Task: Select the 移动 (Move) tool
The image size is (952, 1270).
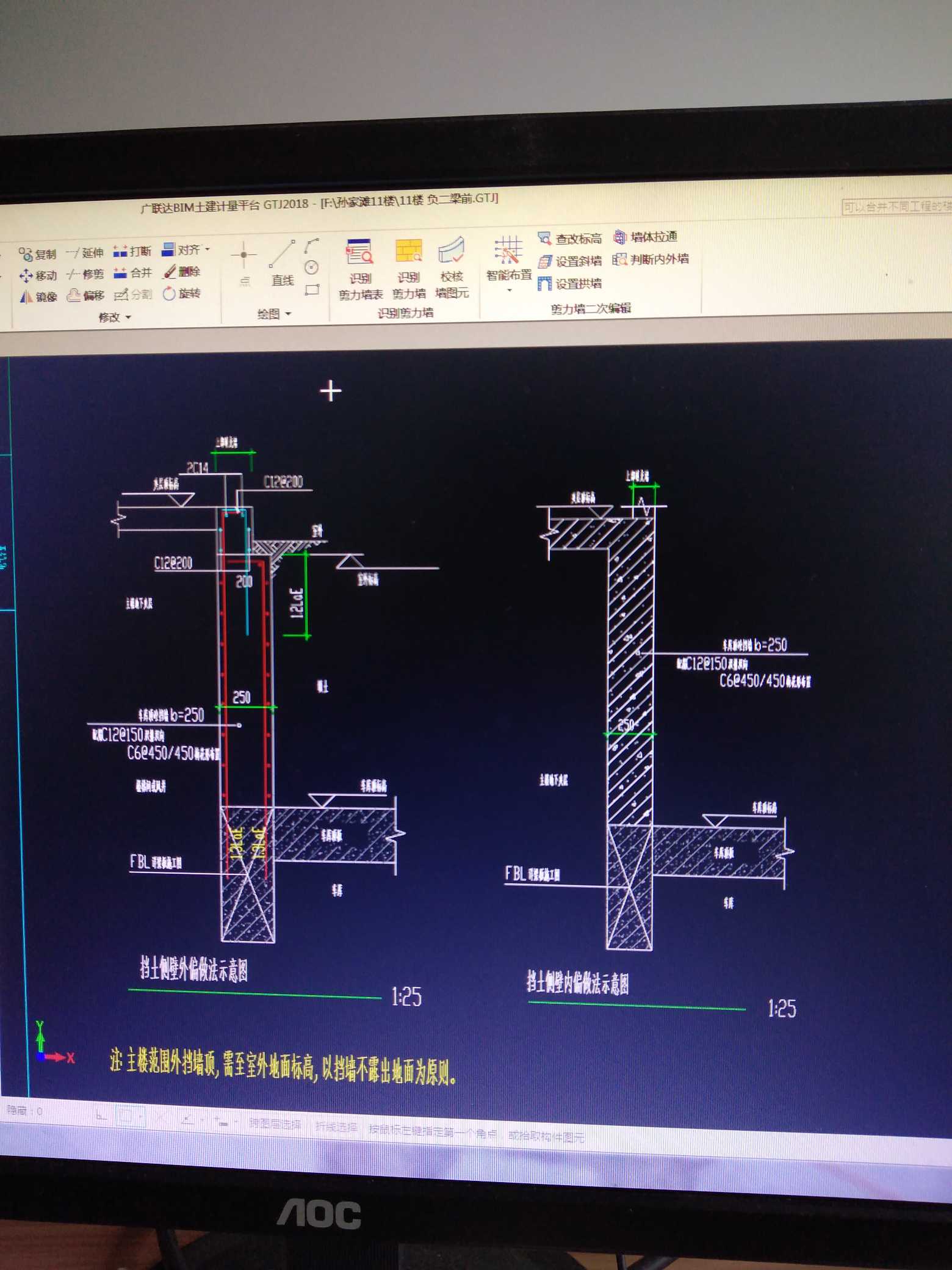Action: coord(37,275)
